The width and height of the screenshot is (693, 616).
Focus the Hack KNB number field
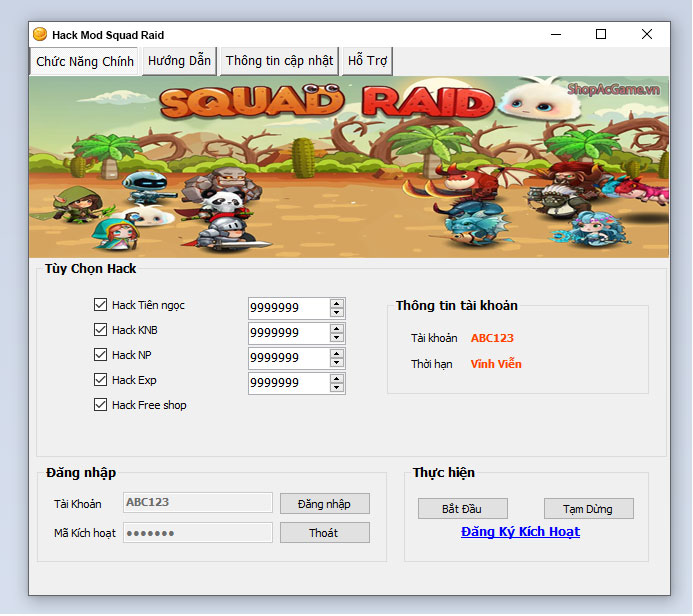click(x=289, y=333)
